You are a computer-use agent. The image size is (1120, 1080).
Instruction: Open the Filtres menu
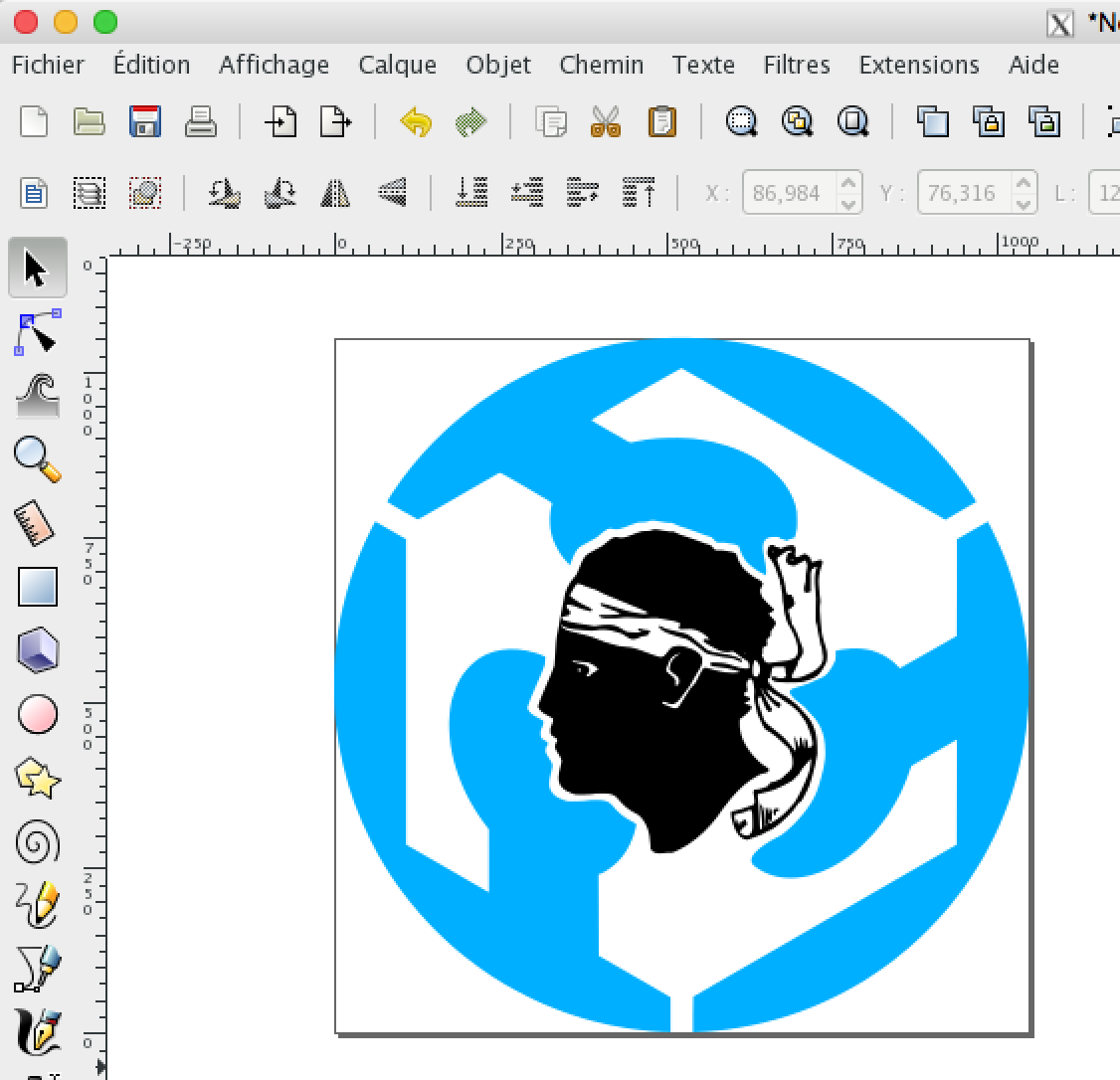click(797, 65)
